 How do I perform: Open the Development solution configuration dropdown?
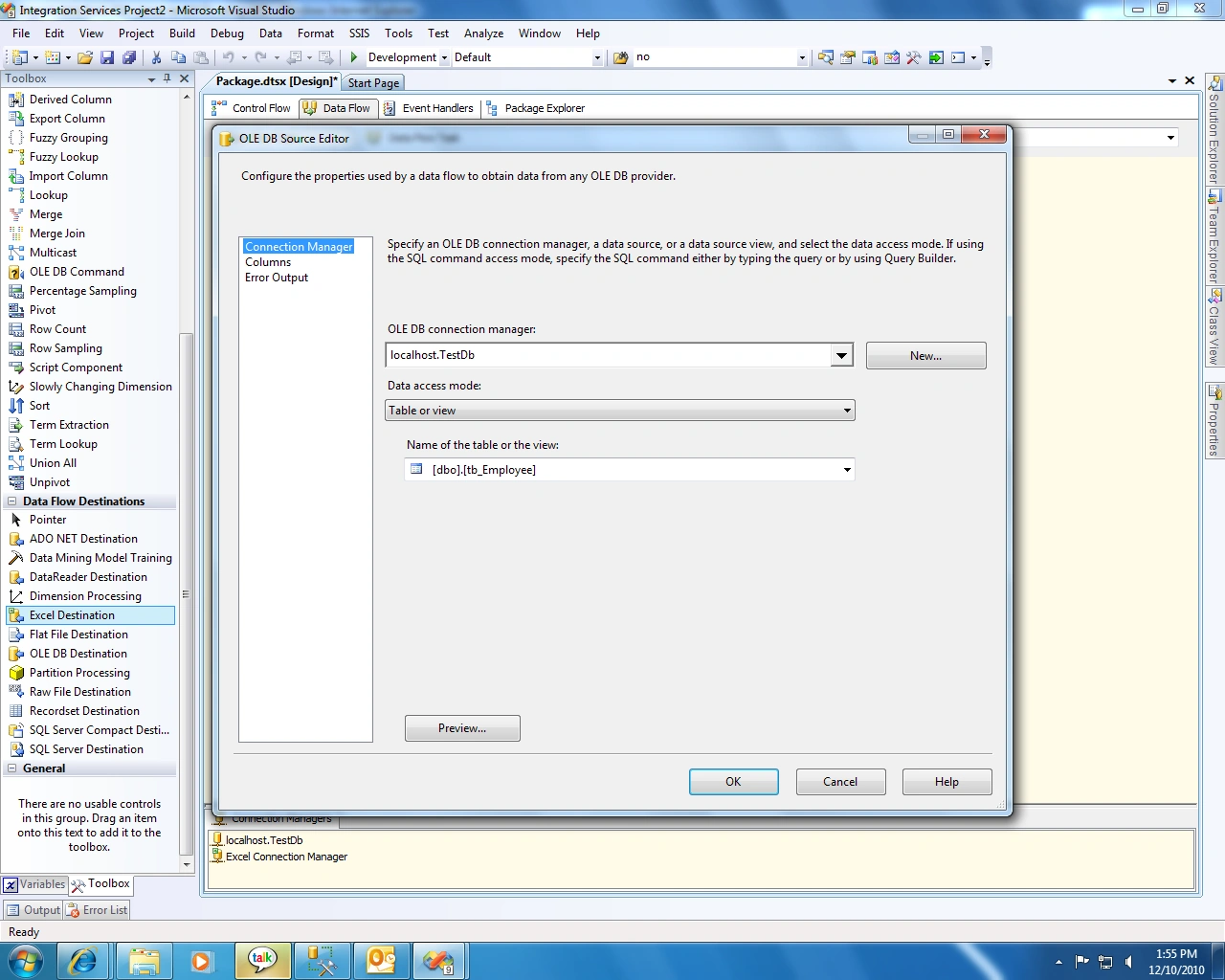[444, 57]
